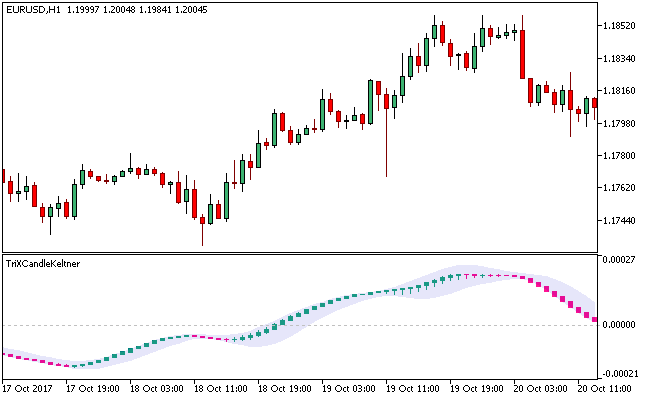The image size is (650, 400).
Task: Click the large red candle at 20 Oct 04:00
Action: 522,54
